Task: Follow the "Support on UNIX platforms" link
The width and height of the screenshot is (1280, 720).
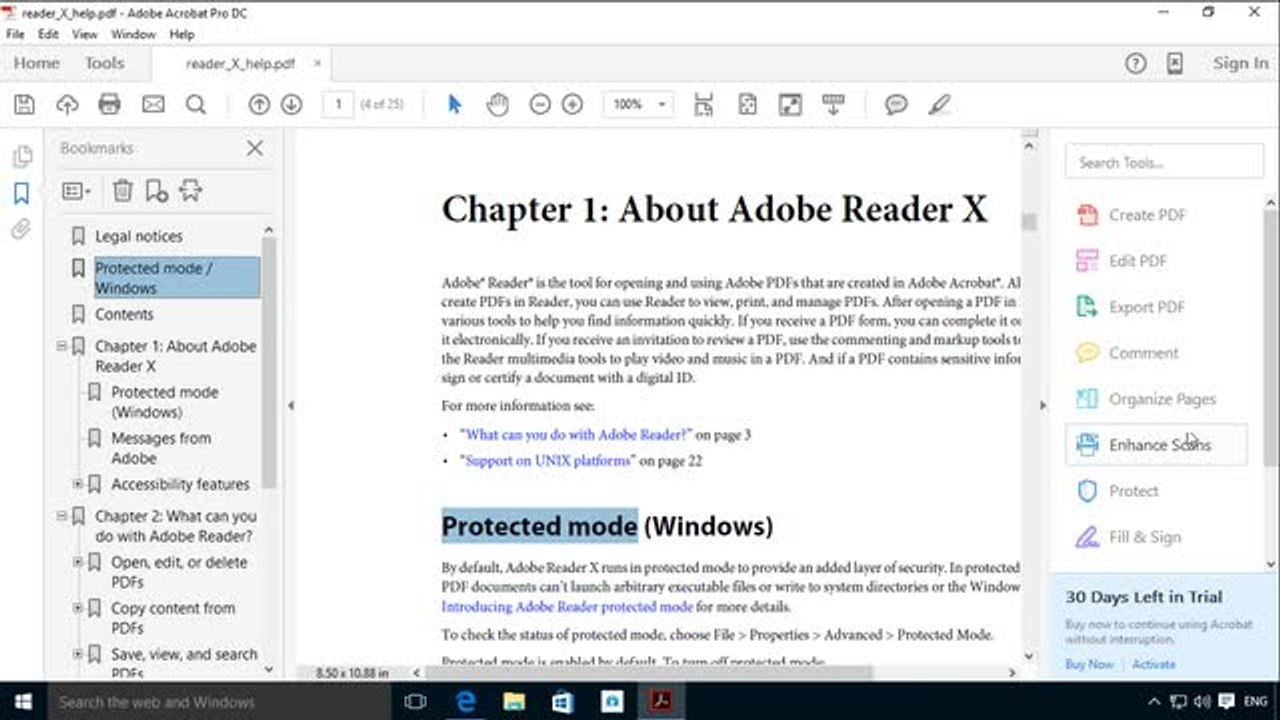Action: point(548,461)
